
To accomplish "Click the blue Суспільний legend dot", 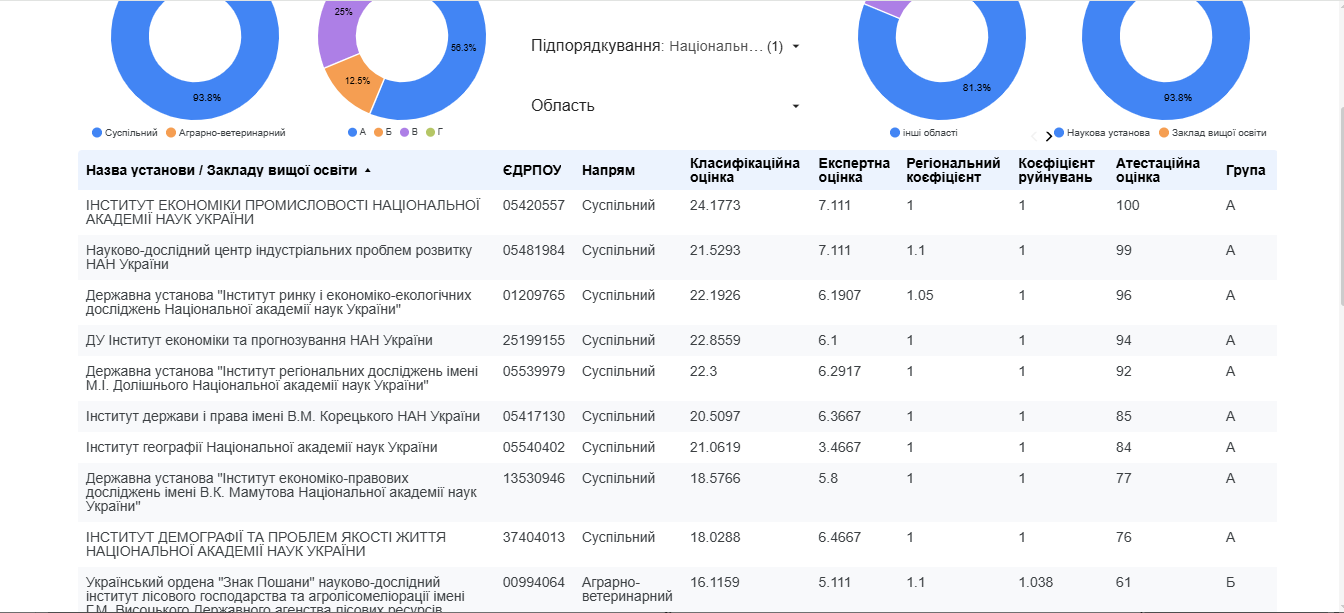I will tap(97, 132).
